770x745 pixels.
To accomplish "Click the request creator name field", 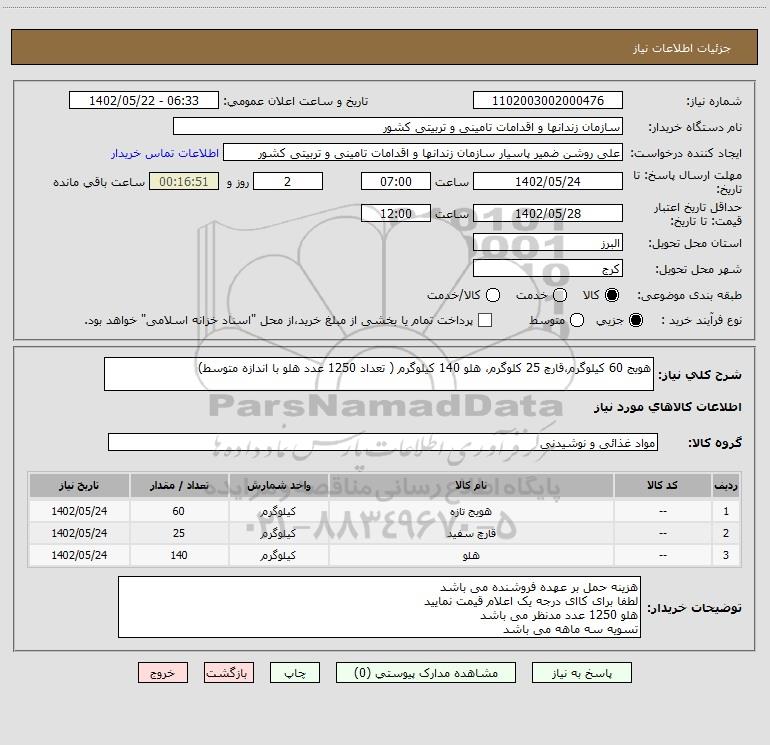I will coord(423,152).
